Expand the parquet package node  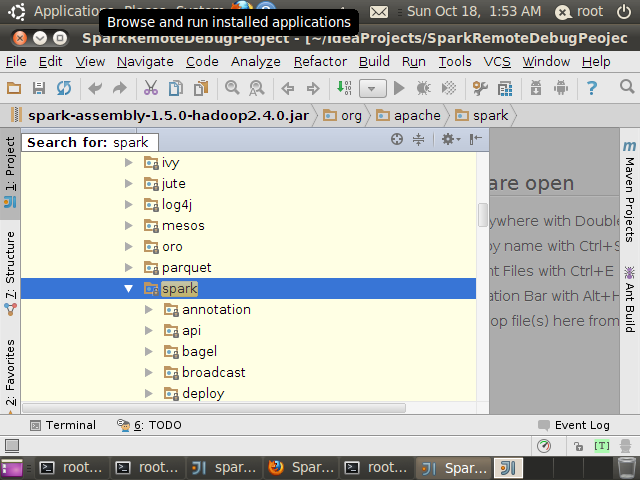point(129,268)
